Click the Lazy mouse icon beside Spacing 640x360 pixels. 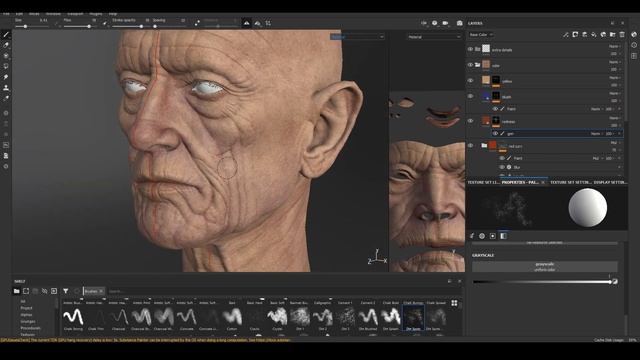(197, 23)
